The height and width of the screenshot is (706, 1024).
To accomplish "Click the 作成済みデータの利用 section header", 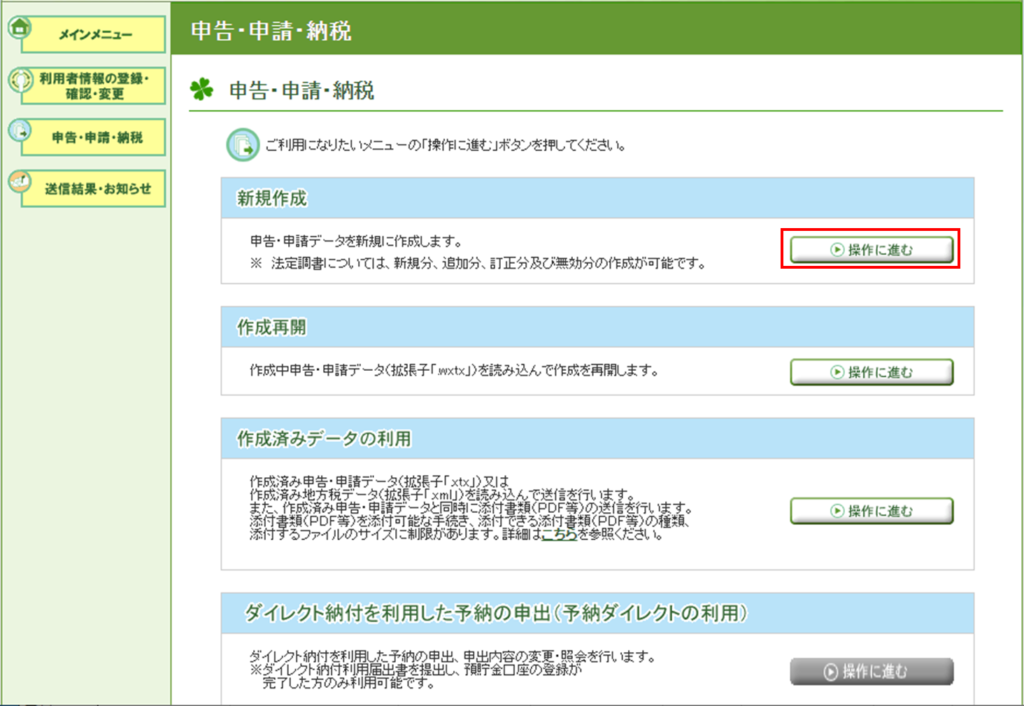I will pyautogui.click(x=324, y=439).
